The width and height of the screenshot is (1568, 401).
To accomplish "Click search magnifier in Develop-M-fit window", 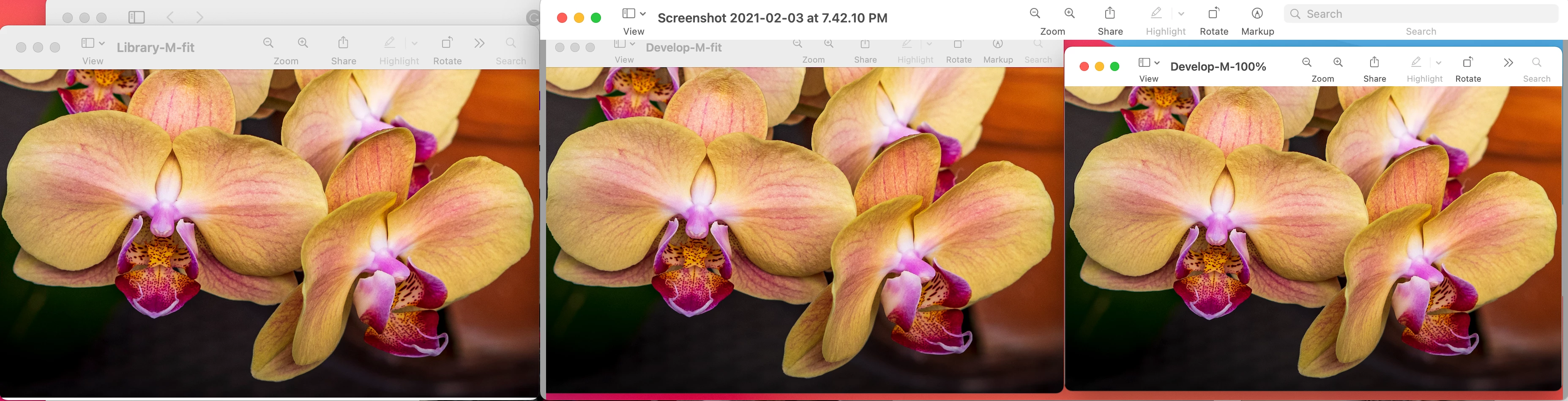I will (1038, 44).
